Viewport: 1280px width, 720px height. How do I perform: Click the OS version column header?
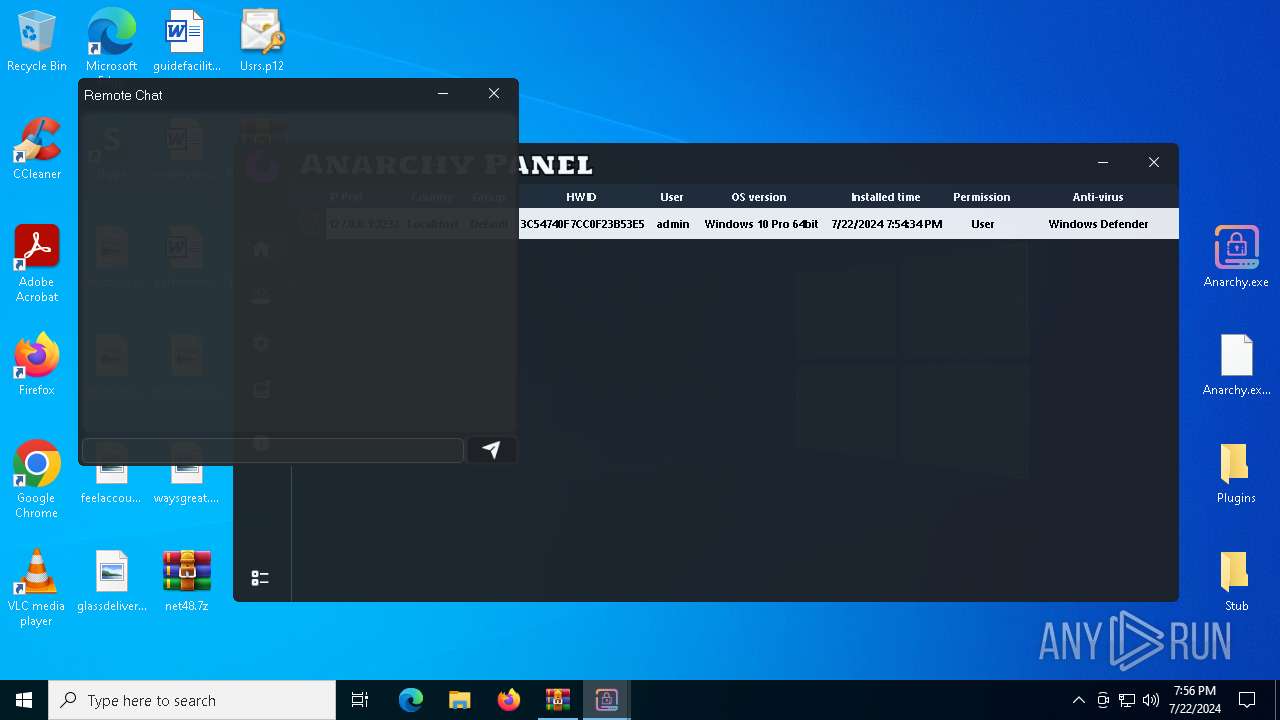click(x=759, y=197)
